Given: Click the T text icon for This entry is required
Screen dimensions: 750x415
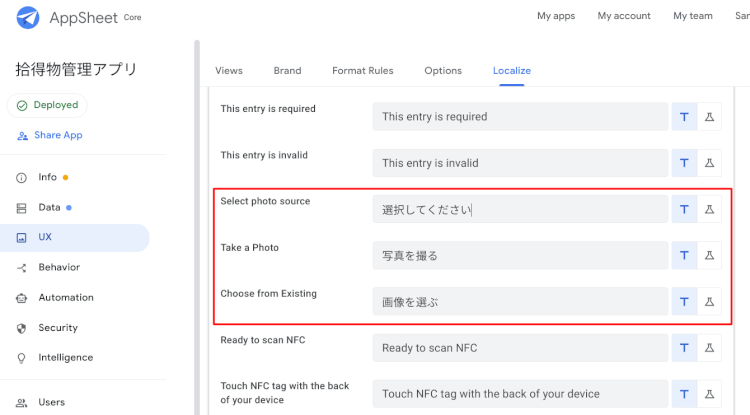Looking at the screenshot, I should (684, 117).
